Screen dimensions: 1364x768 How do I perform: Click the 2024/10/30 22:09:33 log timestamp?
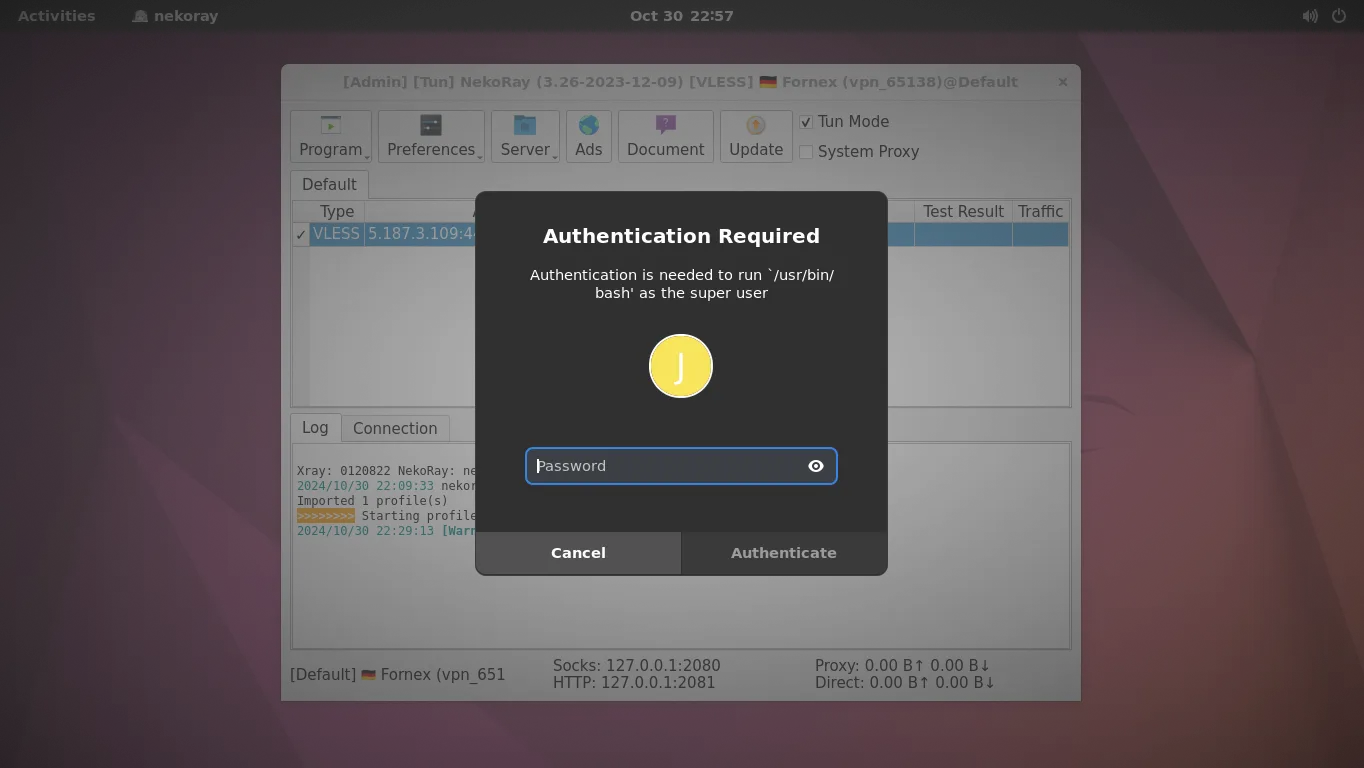point(365,486)
